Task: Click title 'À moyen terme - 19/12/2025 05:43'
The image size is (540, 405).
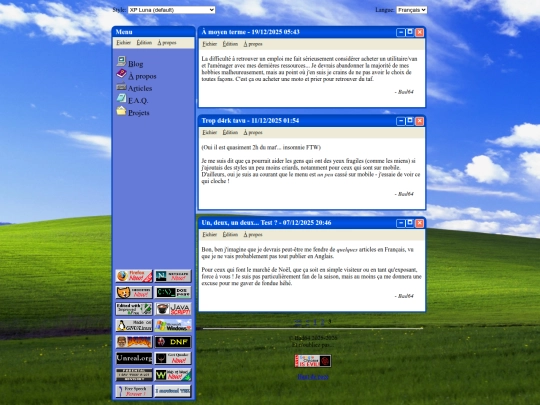Action: pyautogui.click(x=250, y=32)
